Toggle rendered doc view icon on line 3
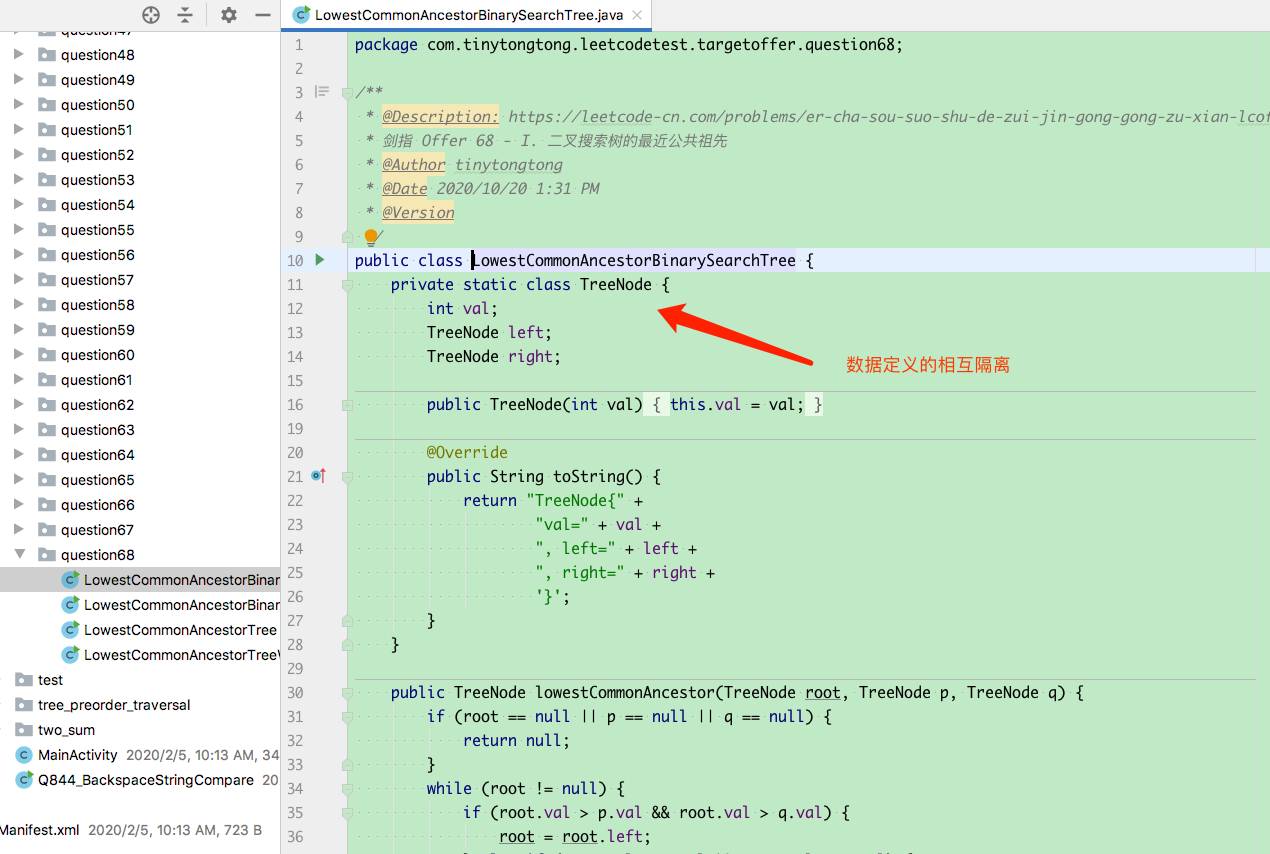This screenshot has width=1270, height=854. [x=322, y=92]
